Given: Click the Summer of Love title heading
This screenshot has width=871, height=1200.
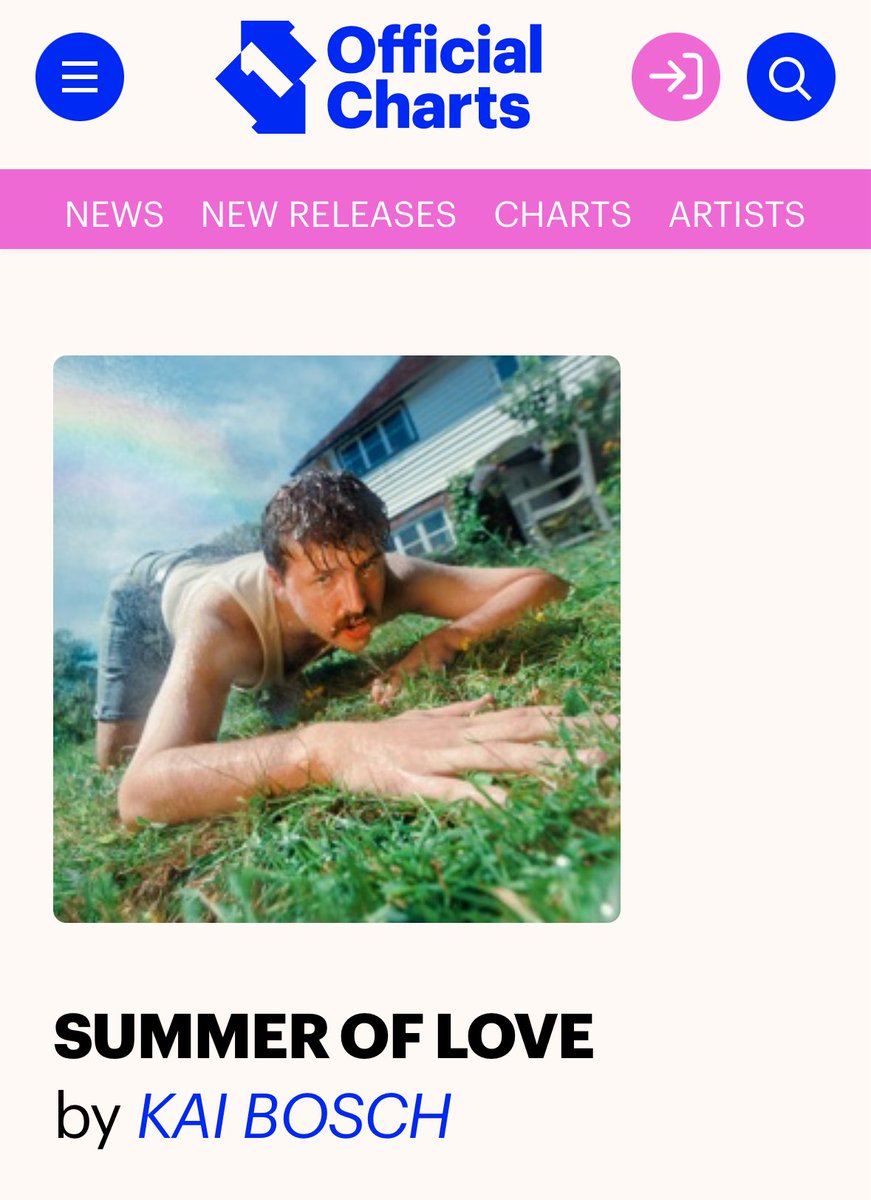Looking at the screenshot, I should pyautogui.click(x=324, y=1037).
